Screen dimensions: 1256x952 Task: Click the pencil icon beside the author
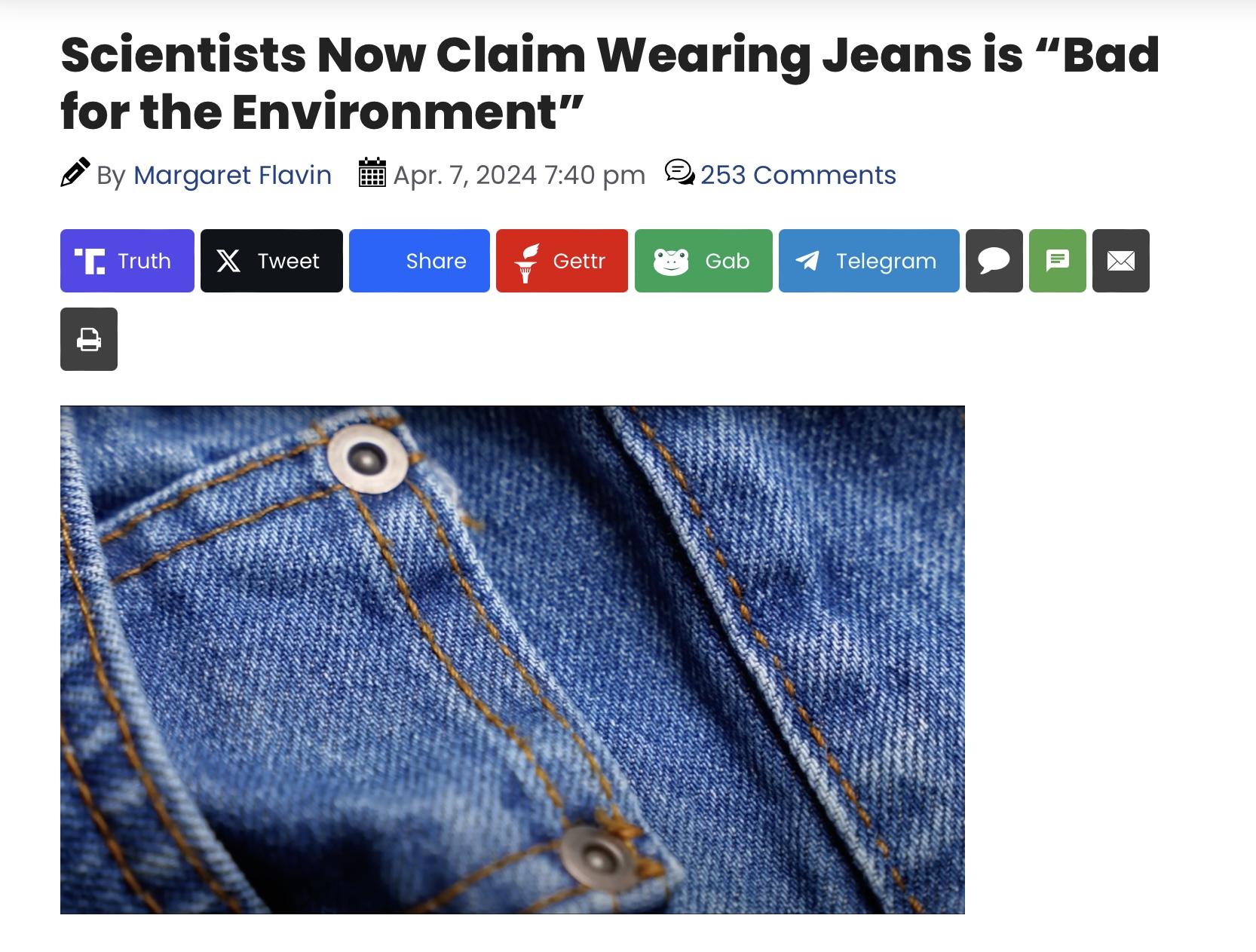(75, 173)
